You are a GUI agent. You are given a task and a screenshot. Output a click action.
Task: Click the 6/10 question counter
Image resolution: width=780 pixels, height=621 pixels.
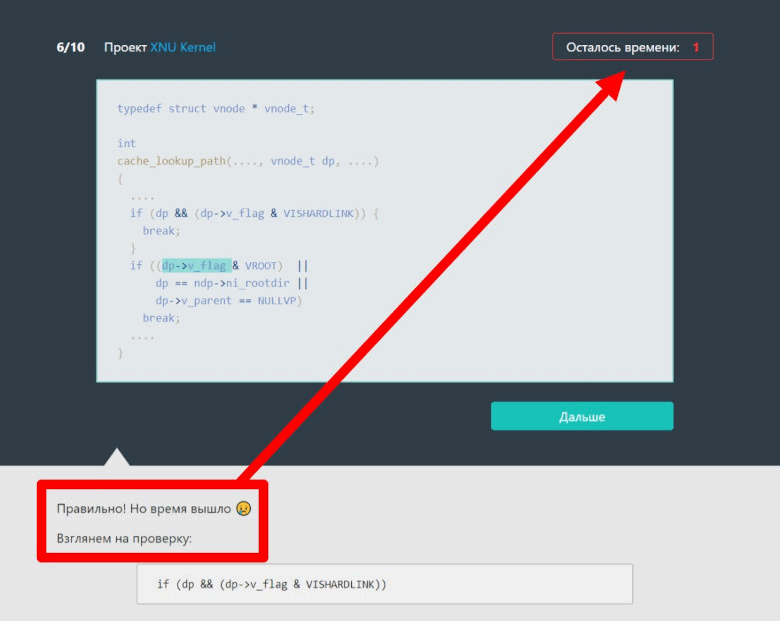click(70, 47)
